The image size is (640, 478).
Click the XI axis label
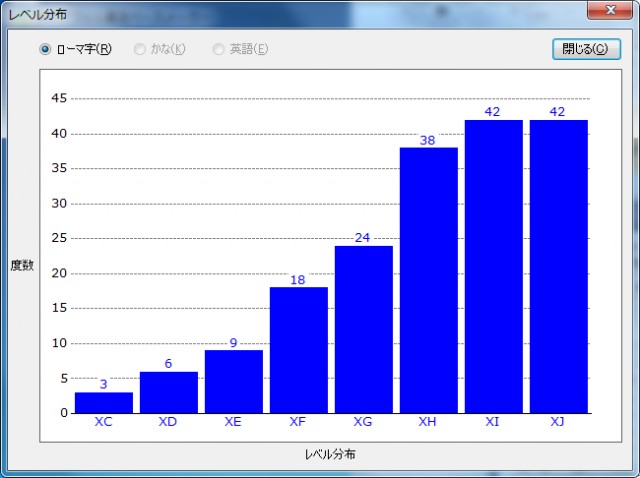click(x=492, y=422)
